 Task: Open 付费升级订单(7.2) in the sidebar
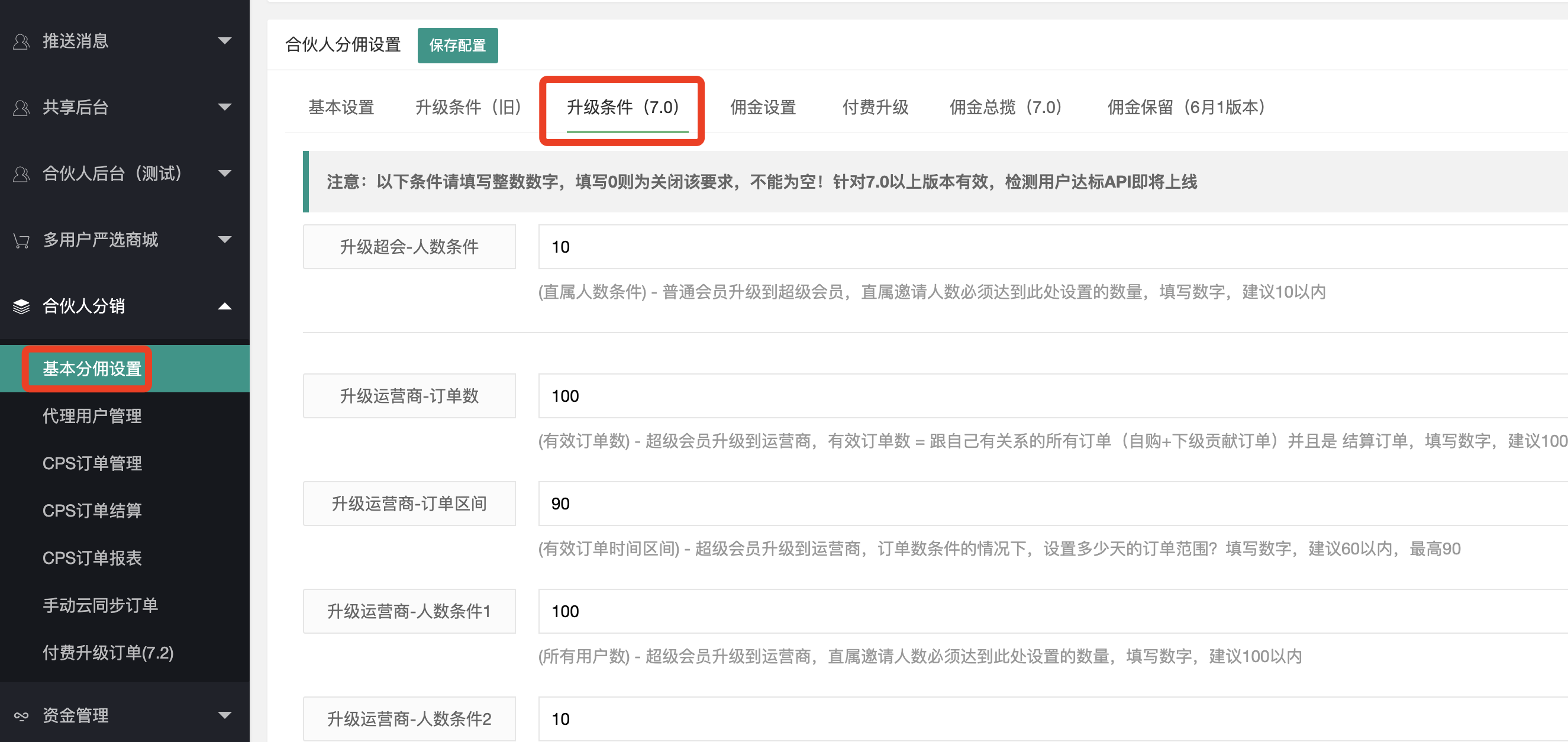[x=125, y=653]
